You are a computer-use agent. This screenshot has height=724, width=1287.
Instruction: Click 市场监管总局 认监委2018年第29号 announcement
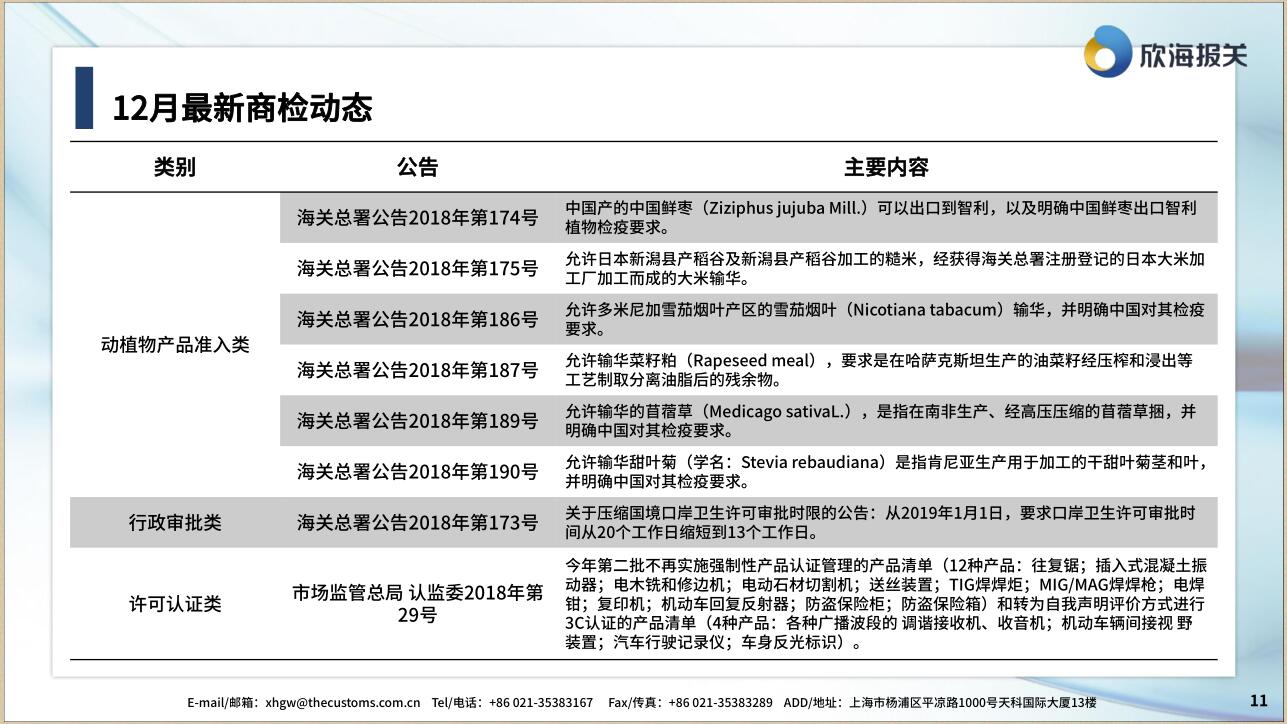point(417,603)
